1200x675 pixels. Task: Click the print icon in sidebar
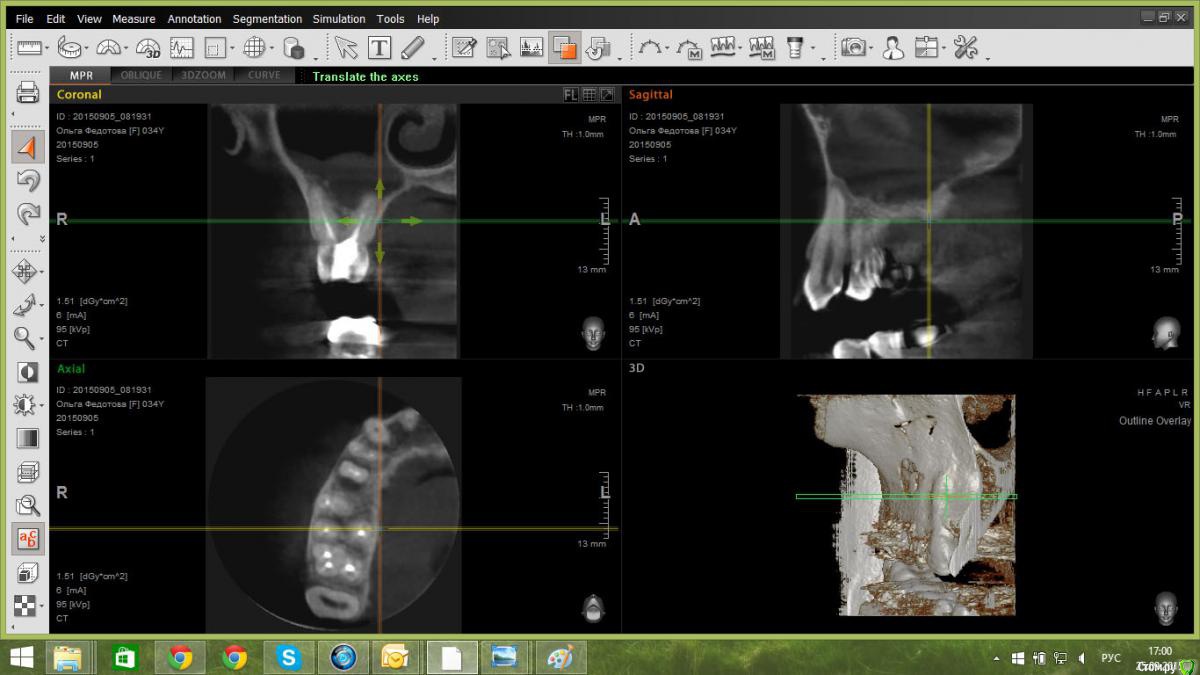[27, 94]
